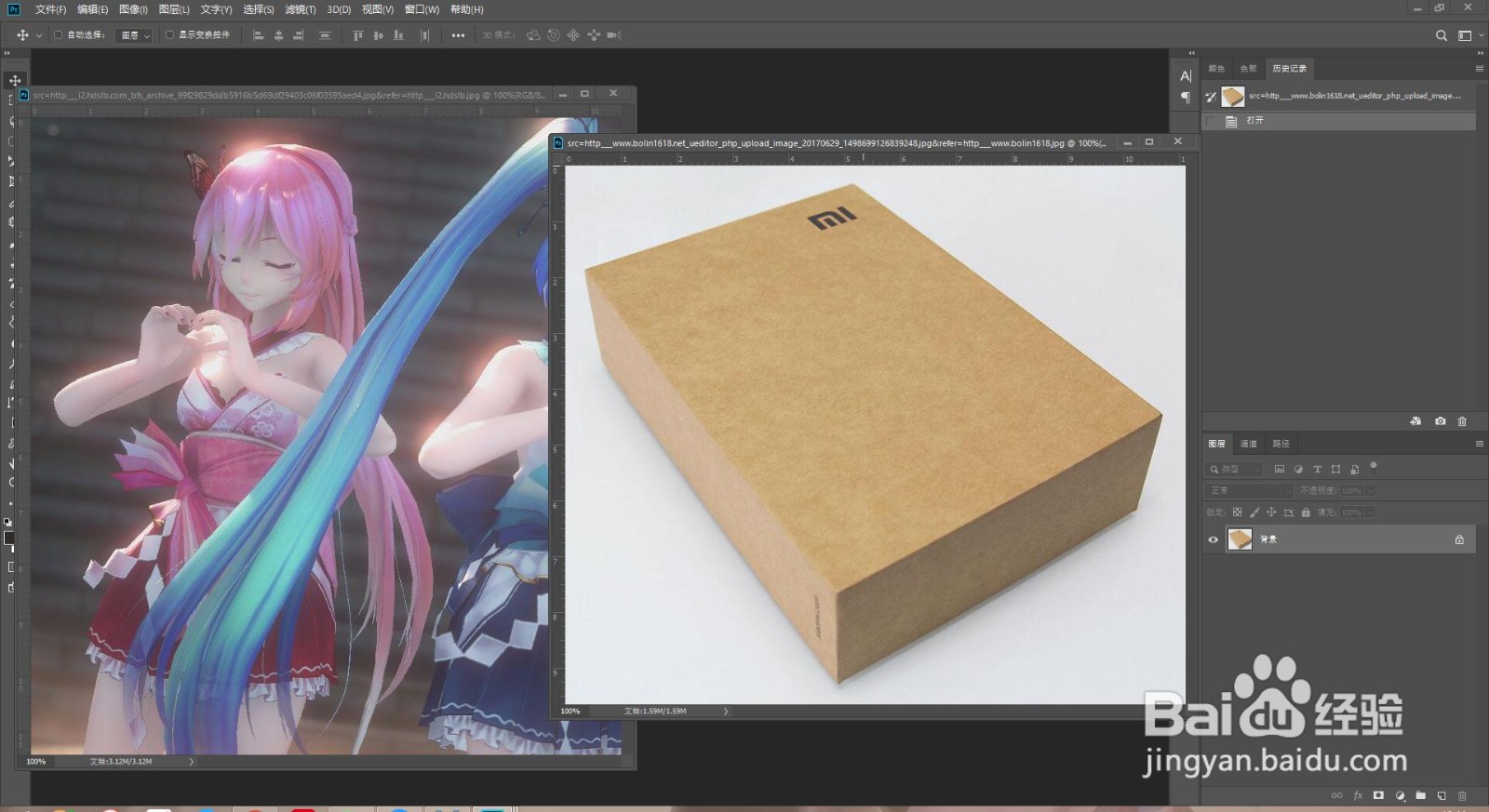
Task: Click create new group folder icon
Action: [x=1420, y=795]
